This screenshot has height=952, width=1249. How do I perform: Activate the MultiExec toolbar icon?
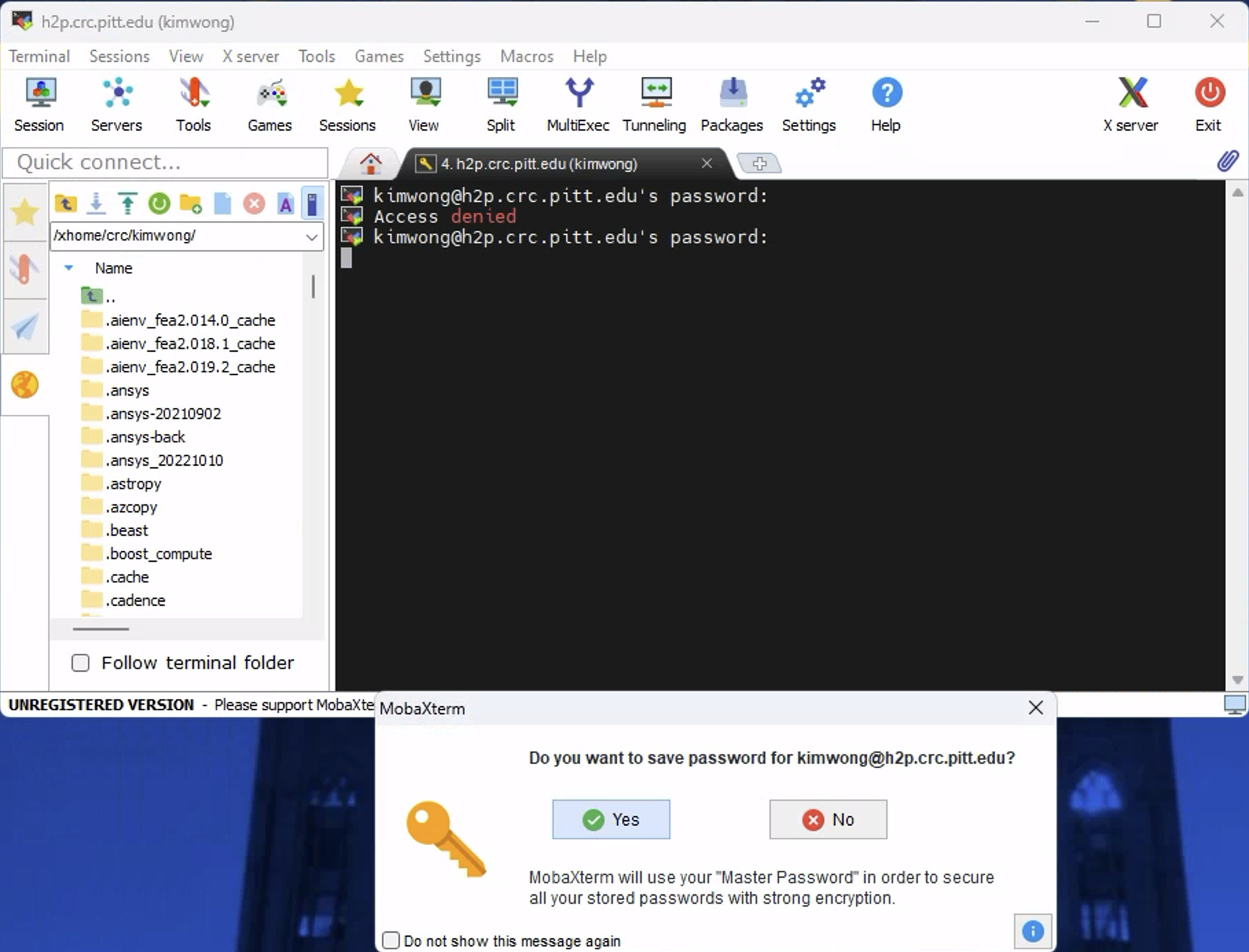pos(578,105)
